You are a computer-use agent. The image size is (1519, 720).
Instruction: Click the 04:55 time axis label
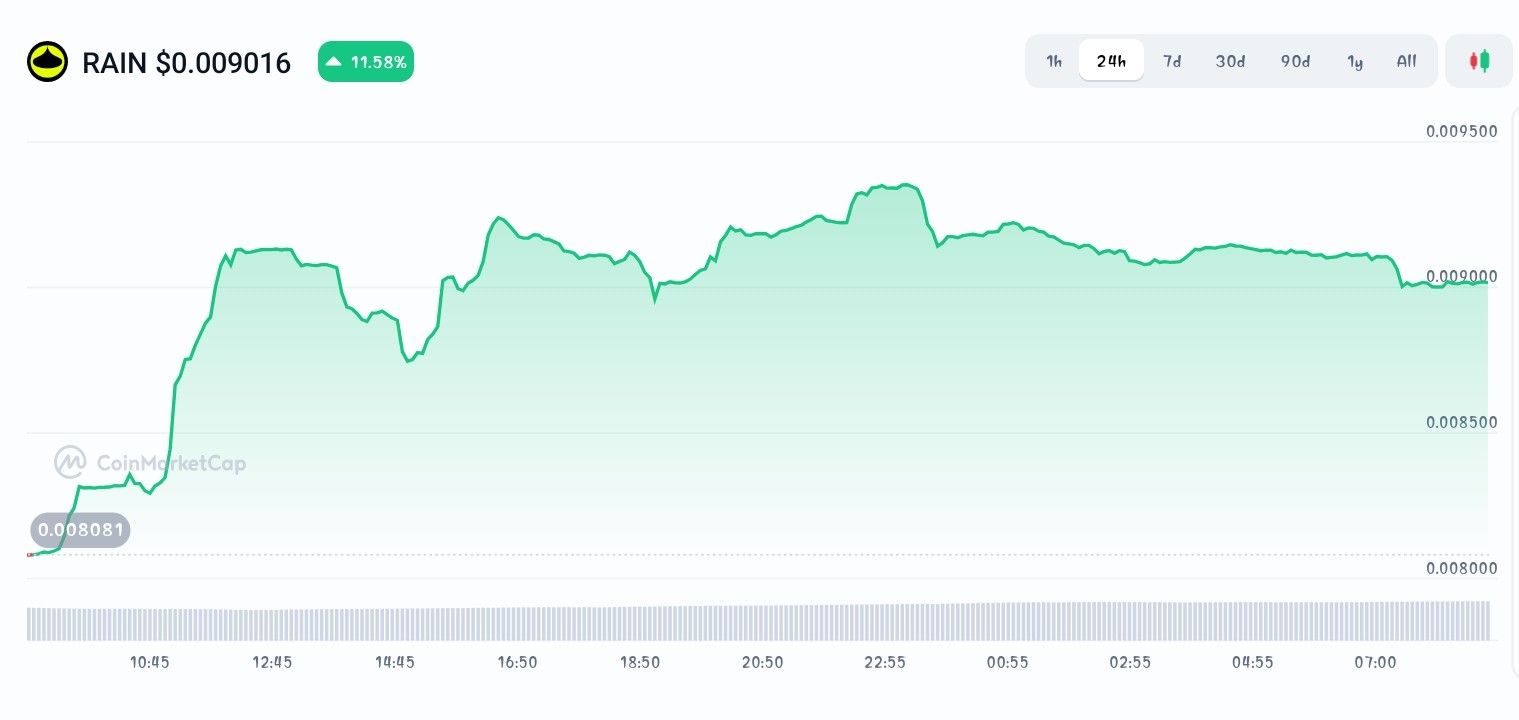1252,662
